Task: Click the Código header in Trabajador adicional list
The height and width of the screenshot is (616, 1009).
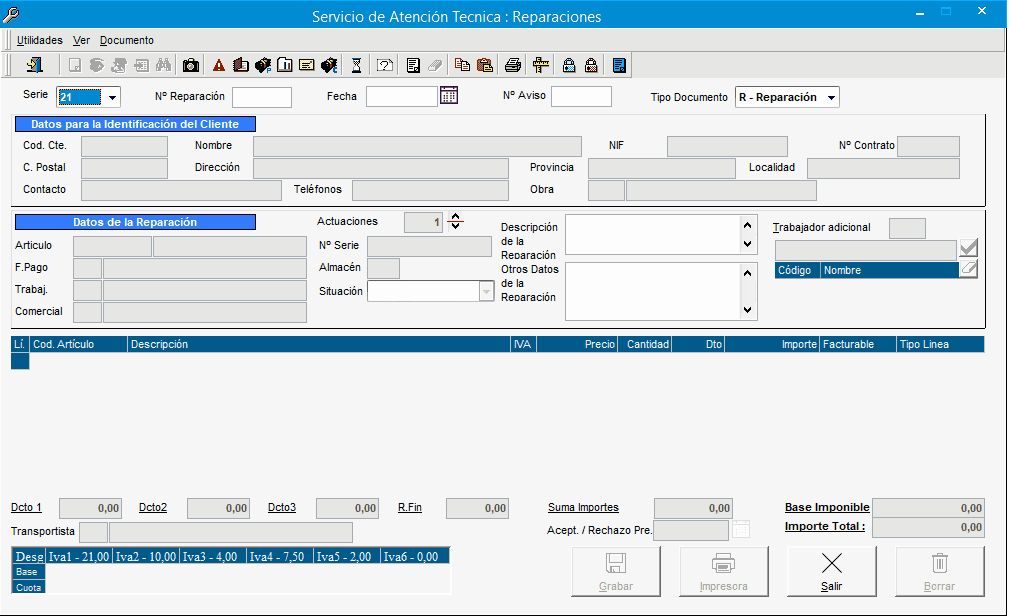Action: (798, 270)
